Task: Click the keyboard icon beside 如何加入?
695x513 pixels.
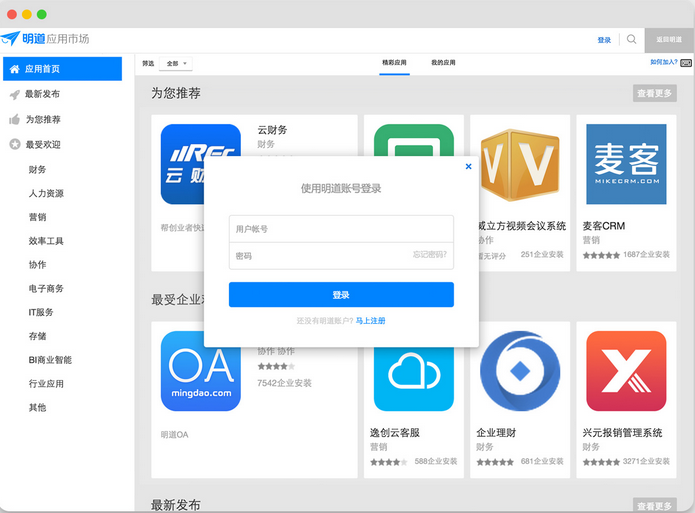Action: tap(686, 63)
